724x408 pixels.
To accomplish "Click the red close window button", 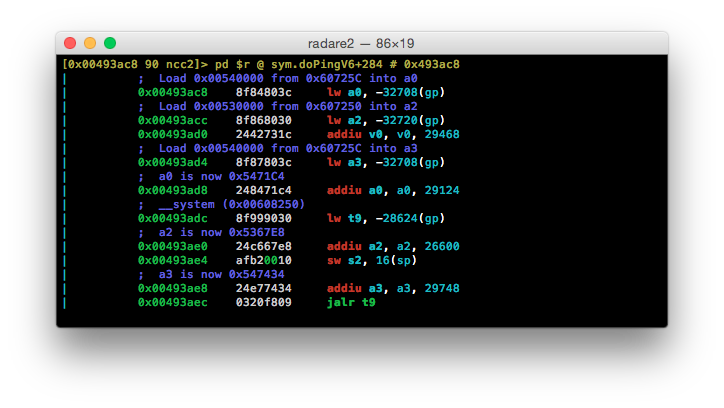I will pyautogui.click(x=70, y=43).
